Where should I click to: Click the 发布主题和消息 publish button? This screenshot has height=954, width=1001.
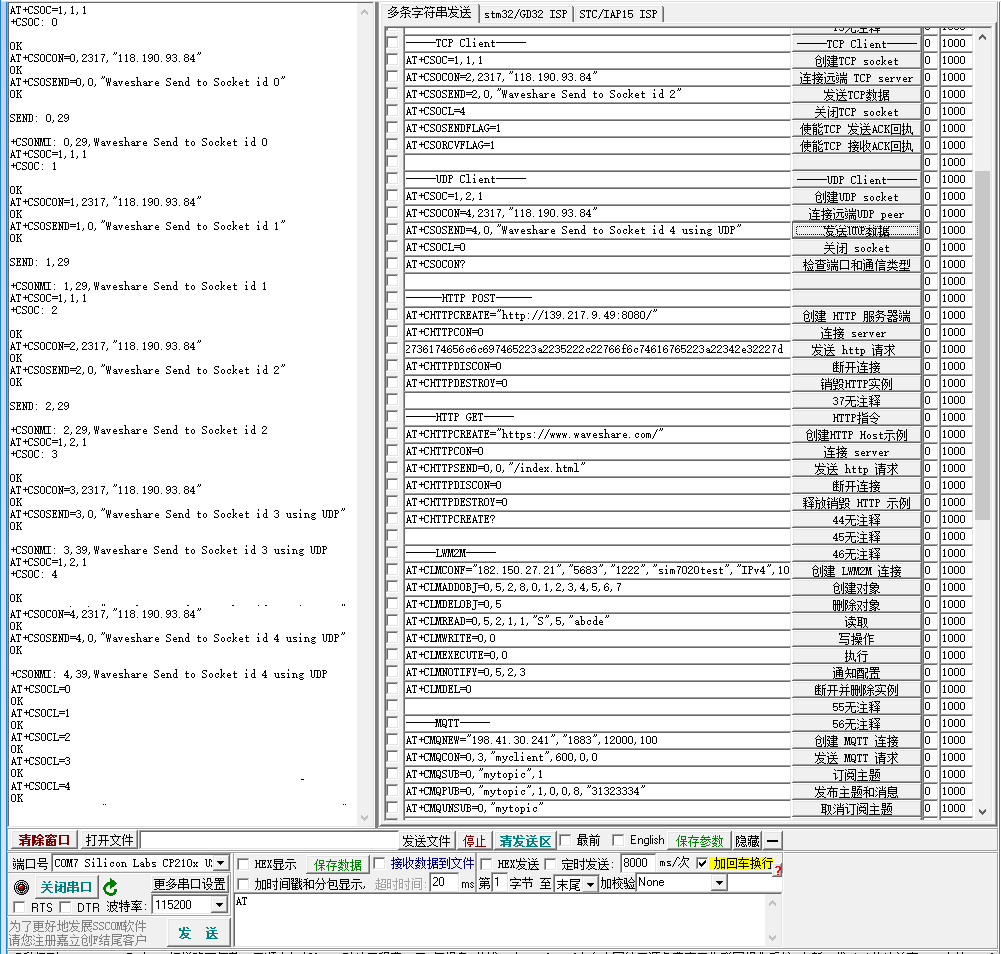[x=856, y=792]
